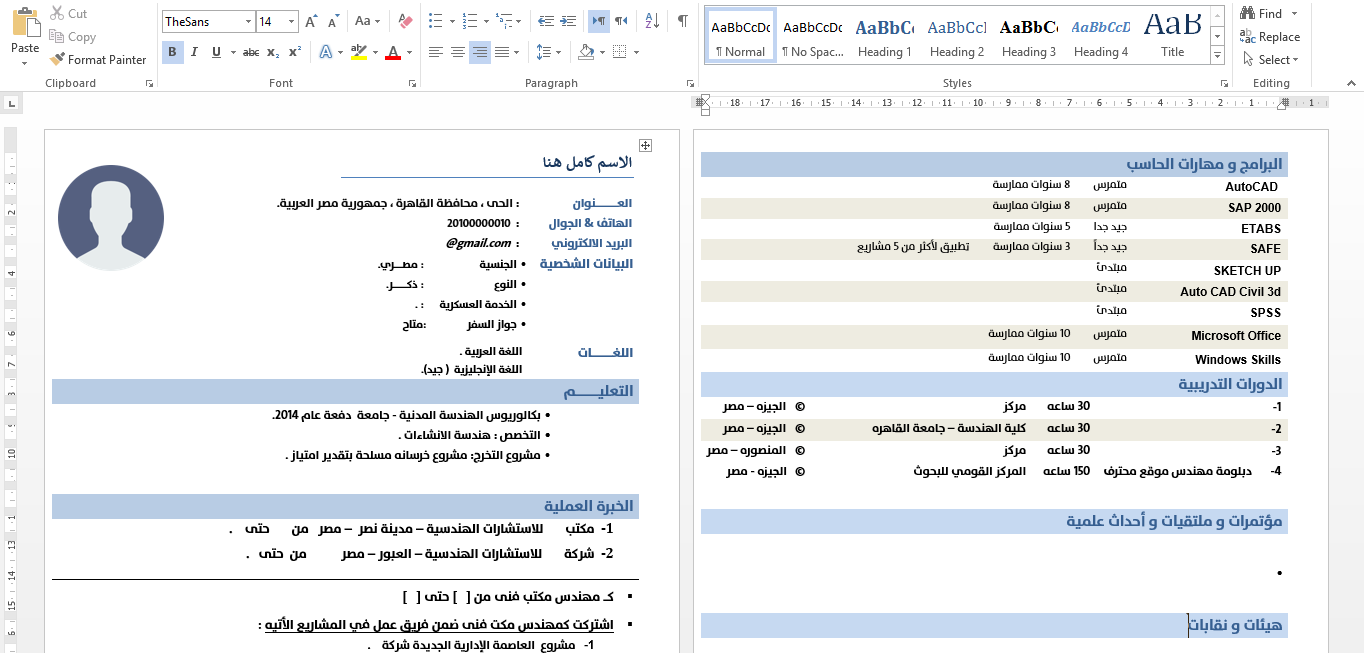The image size is (1364, 653).
Task: Toggle Show/Hide paragraph marks
Action: point(683,21)
